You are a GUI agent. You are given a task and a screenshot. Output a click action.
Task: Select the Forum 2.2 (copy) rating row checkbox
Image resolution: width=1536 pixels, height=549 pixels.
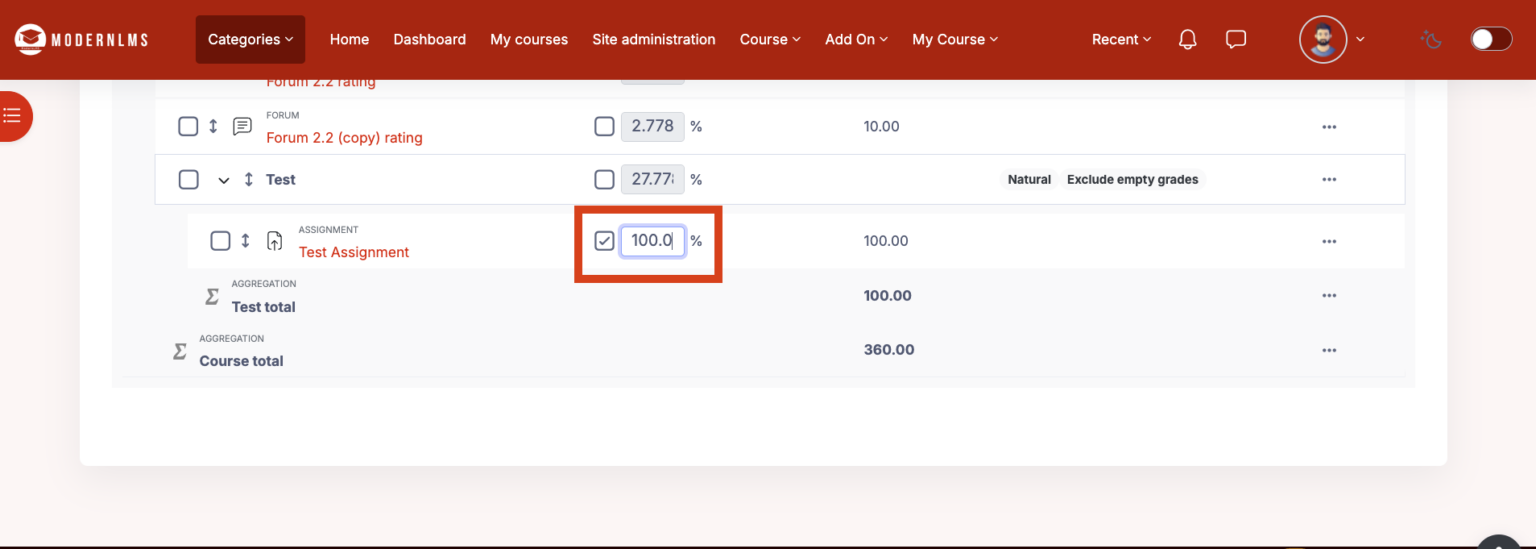[188, 127]
